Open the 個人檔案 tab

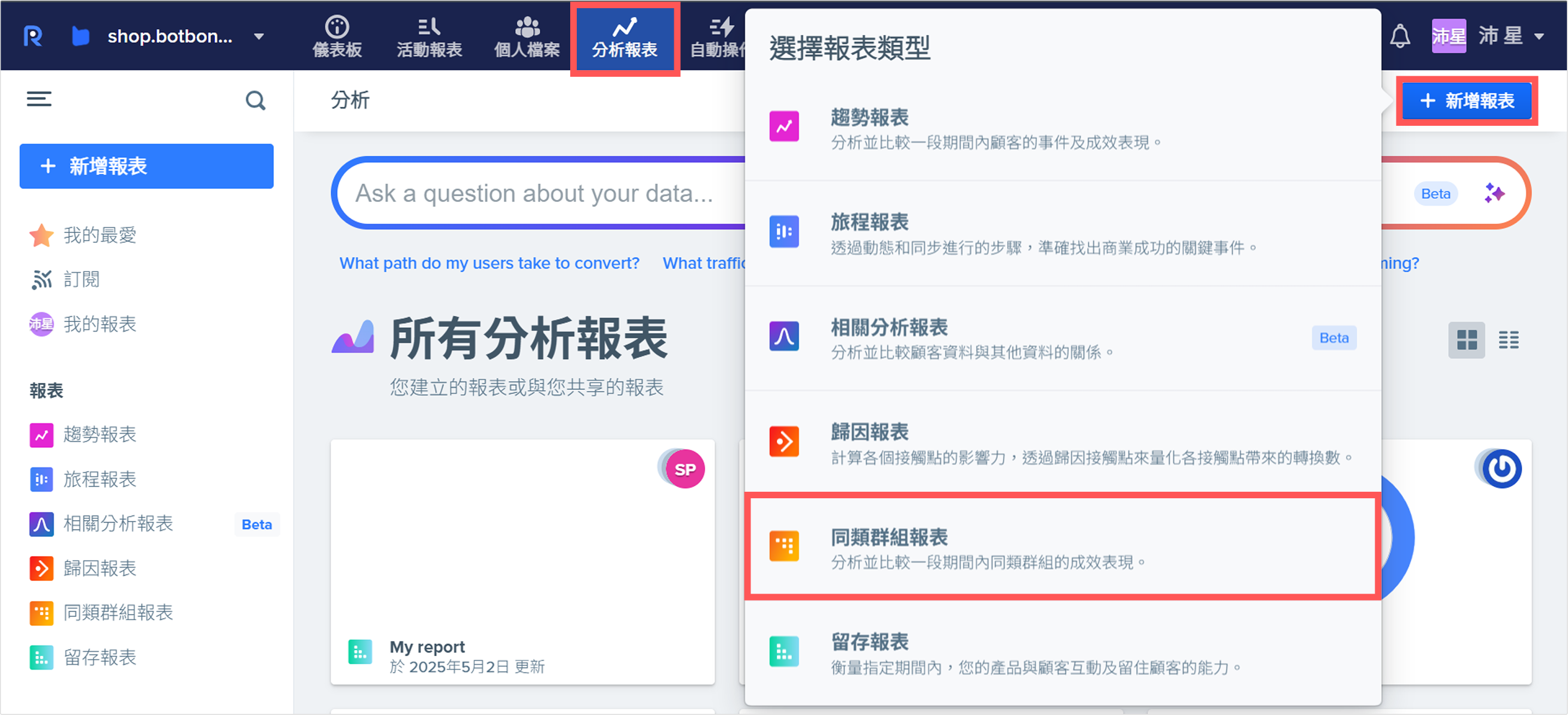[x=527, y=37]
